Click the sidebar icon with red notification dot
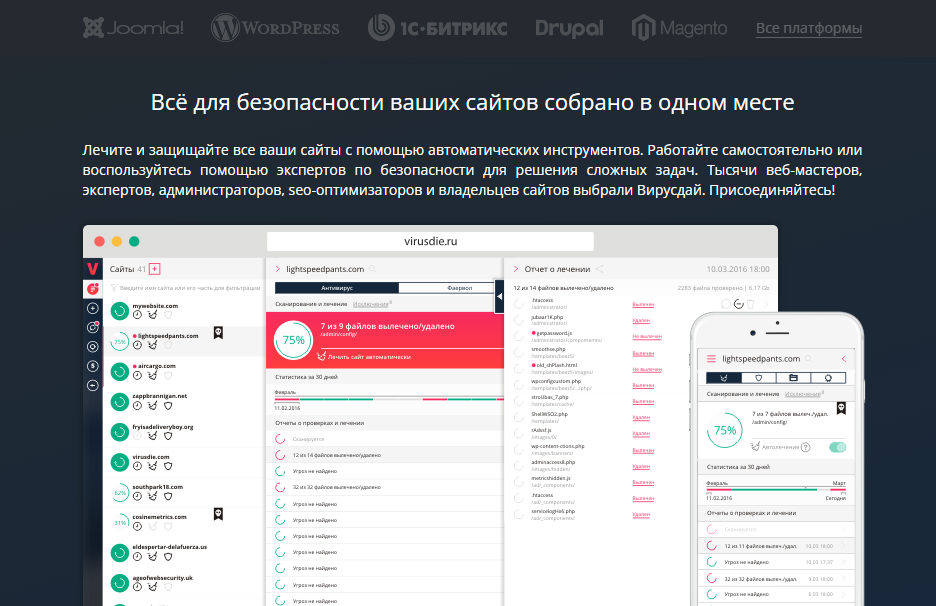Screen dimensions: 936x606 93,327
